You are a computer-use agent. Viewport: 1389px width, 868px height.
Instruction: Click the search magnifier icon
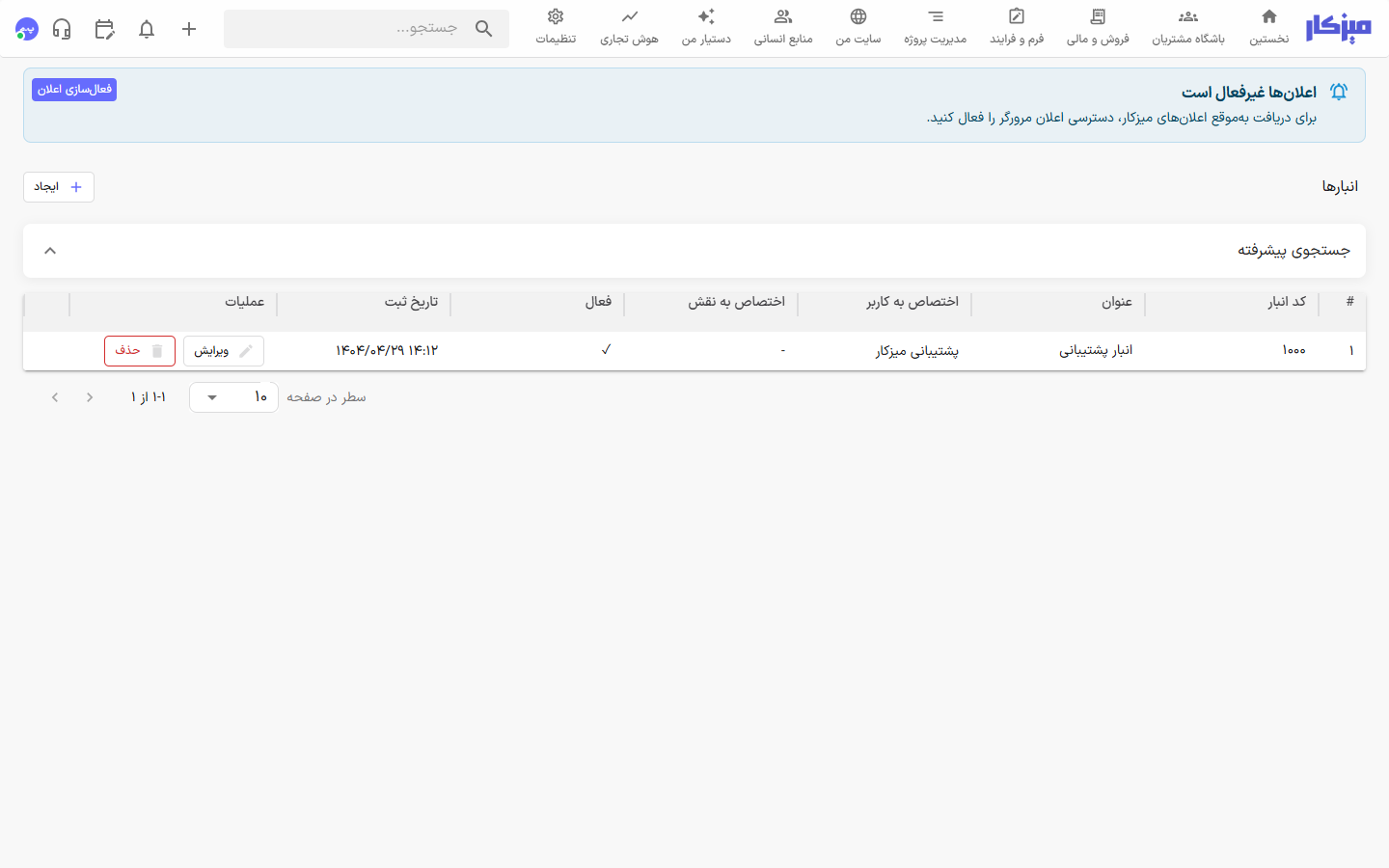[484, 29]
